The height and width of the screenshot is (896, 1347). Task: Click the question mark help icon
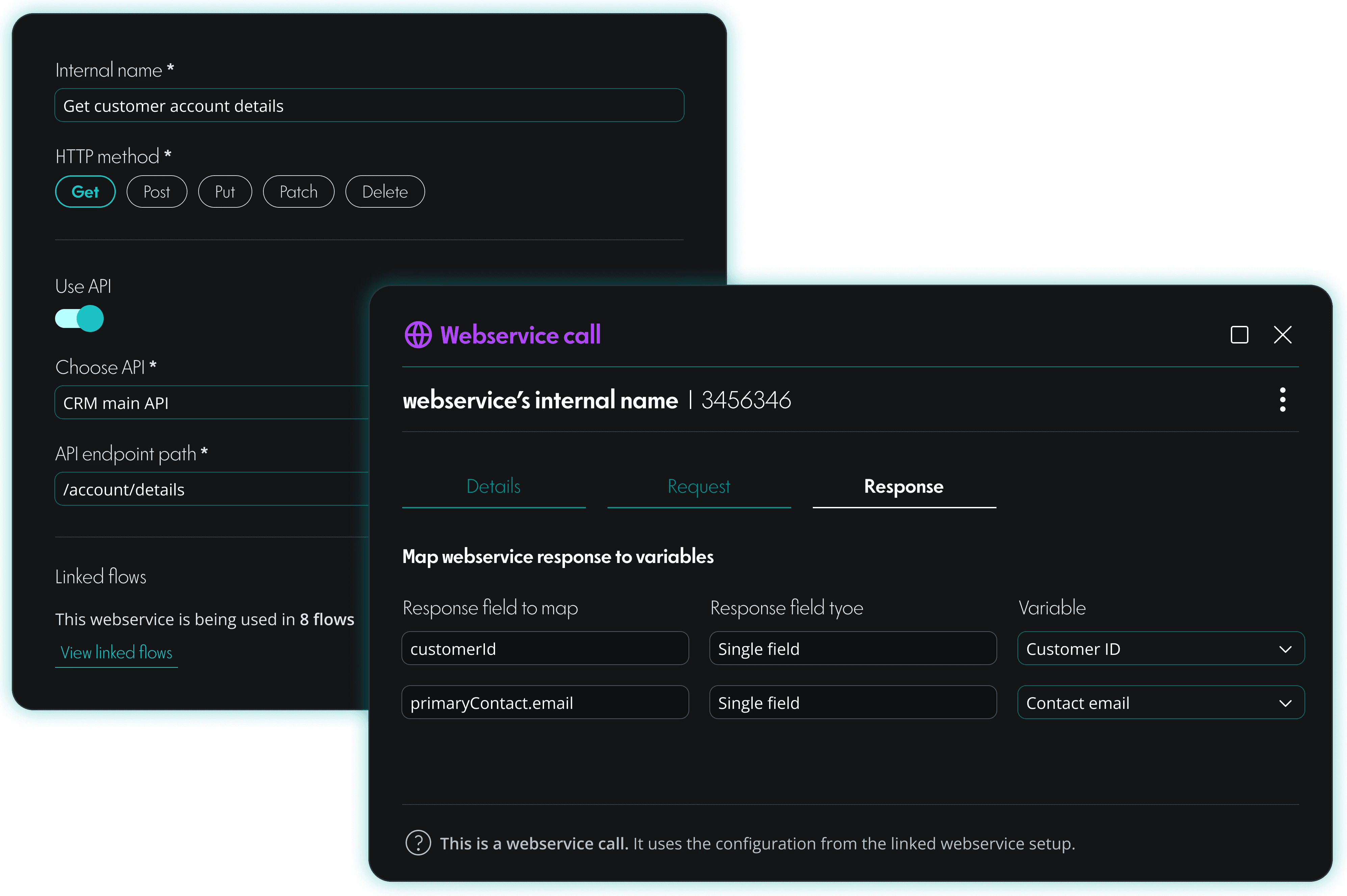pos(418,843)
